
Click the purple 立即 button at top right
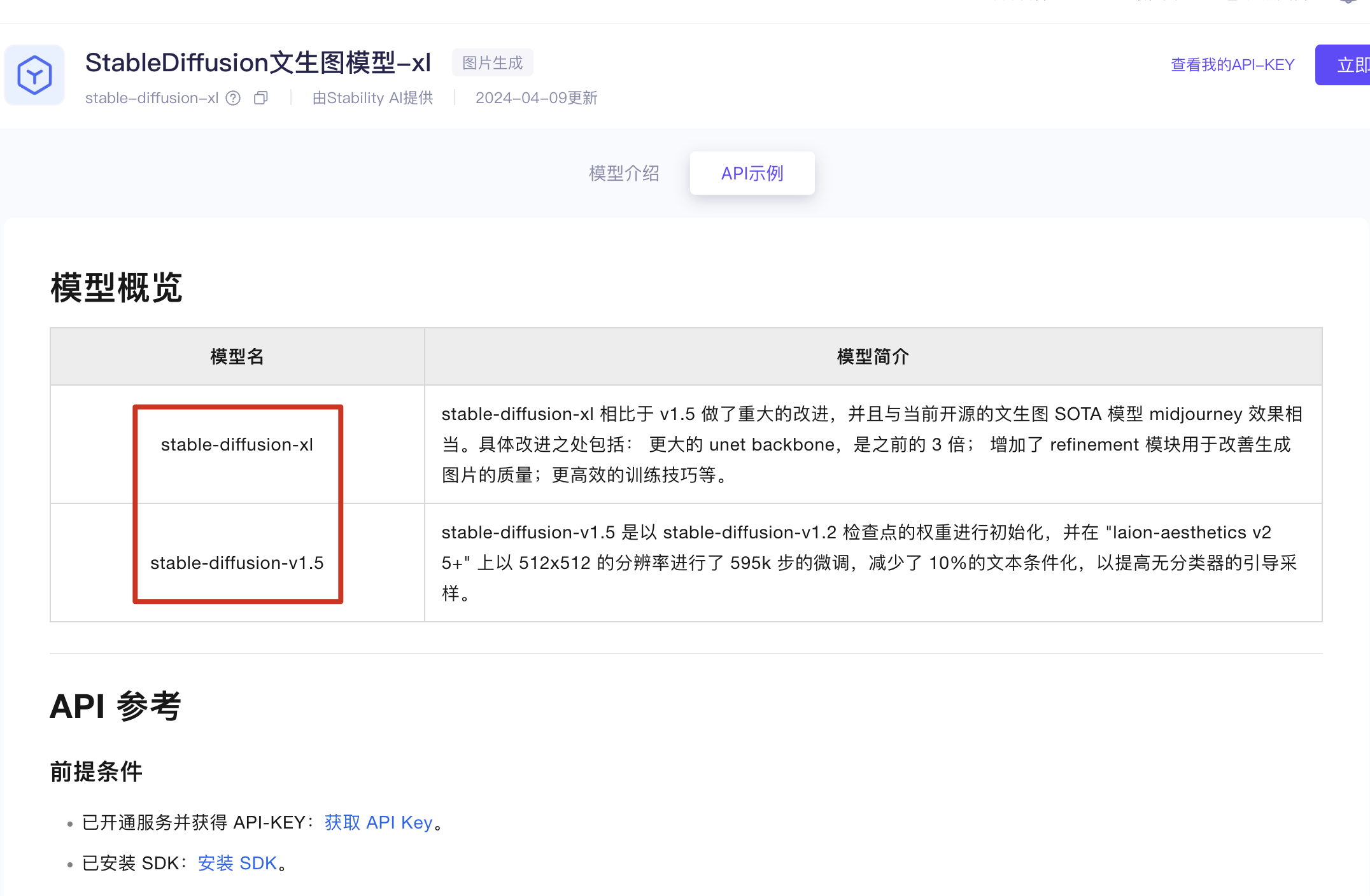pyautogui.click(x=1343, y=65)
